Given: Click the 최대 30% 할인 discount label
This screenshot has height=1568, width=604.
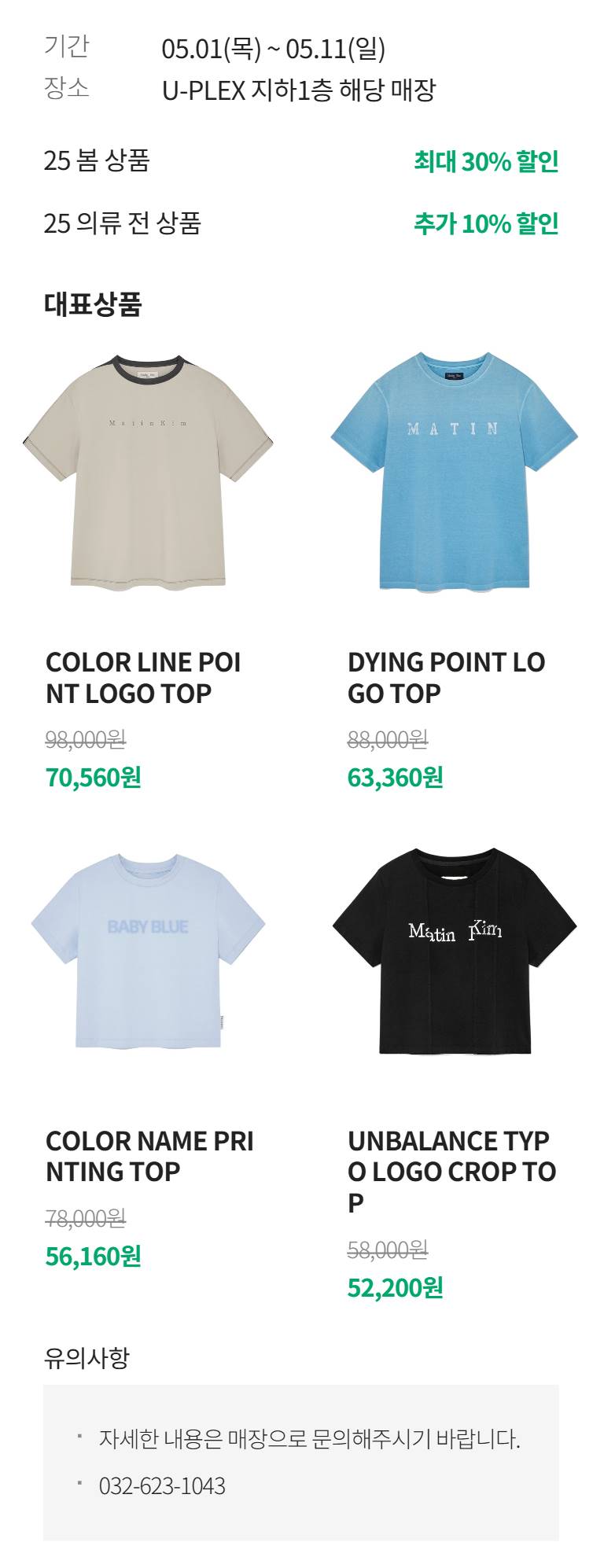Looking at the screenshot, I should (486, 161).
